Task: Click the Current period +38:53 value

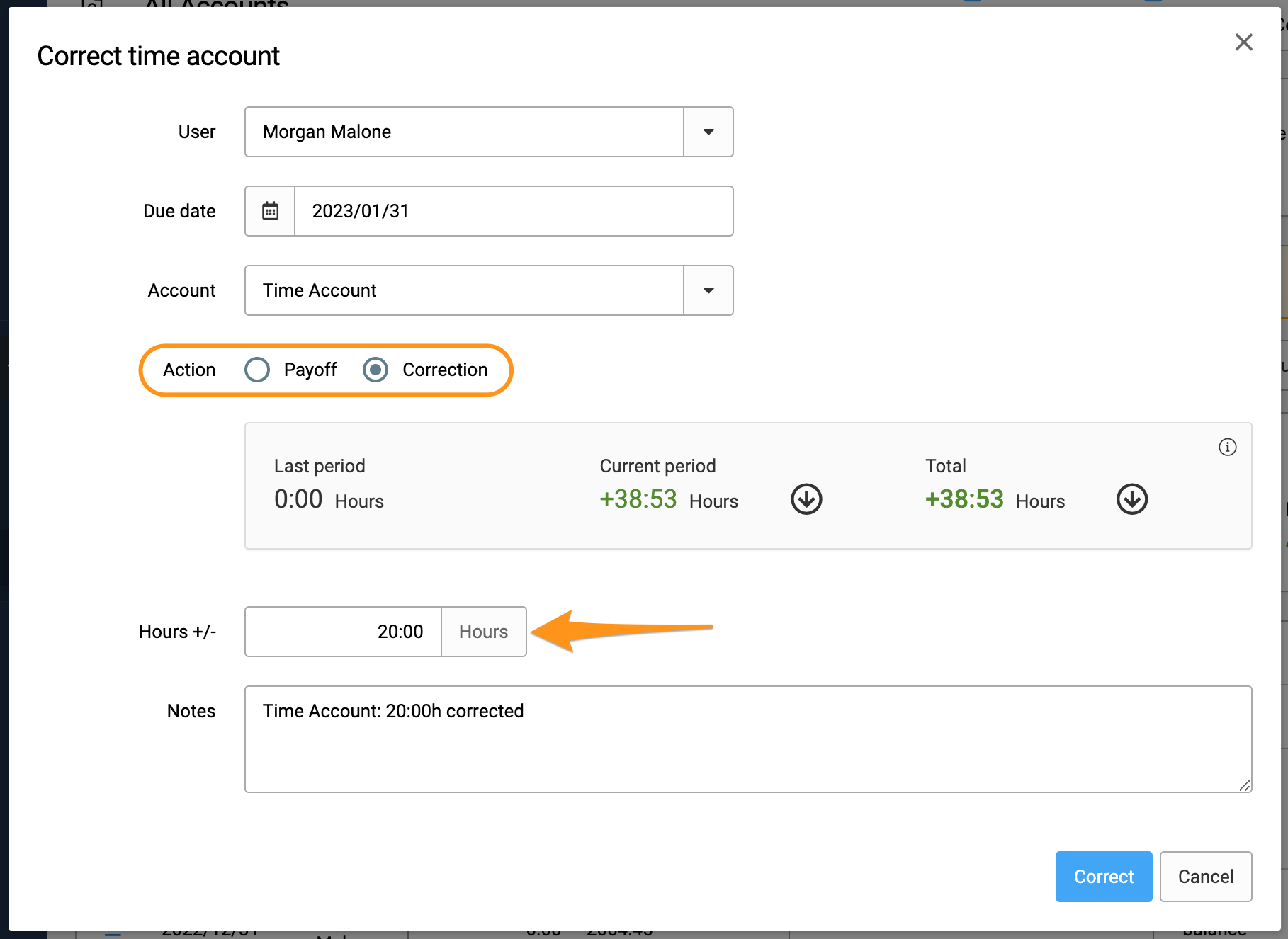Action: [638, 499]
